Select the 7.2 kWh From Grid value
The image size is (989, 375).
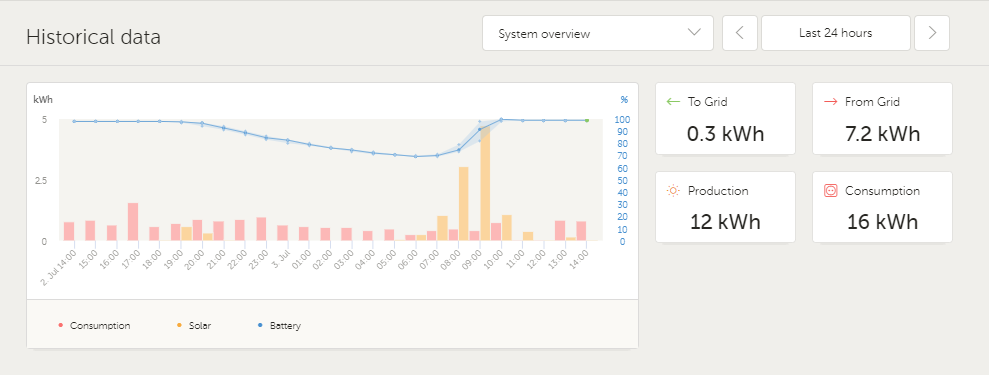pos(882,134)
